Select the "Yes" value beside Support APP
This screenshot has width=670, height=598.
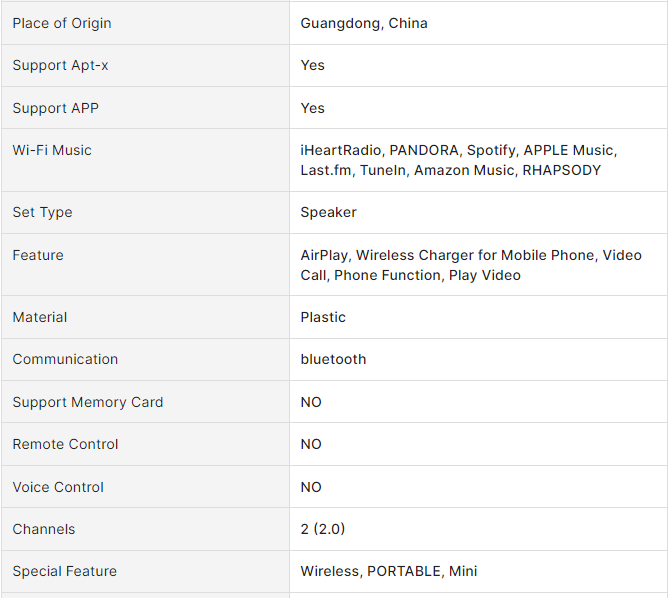point(313,108)
